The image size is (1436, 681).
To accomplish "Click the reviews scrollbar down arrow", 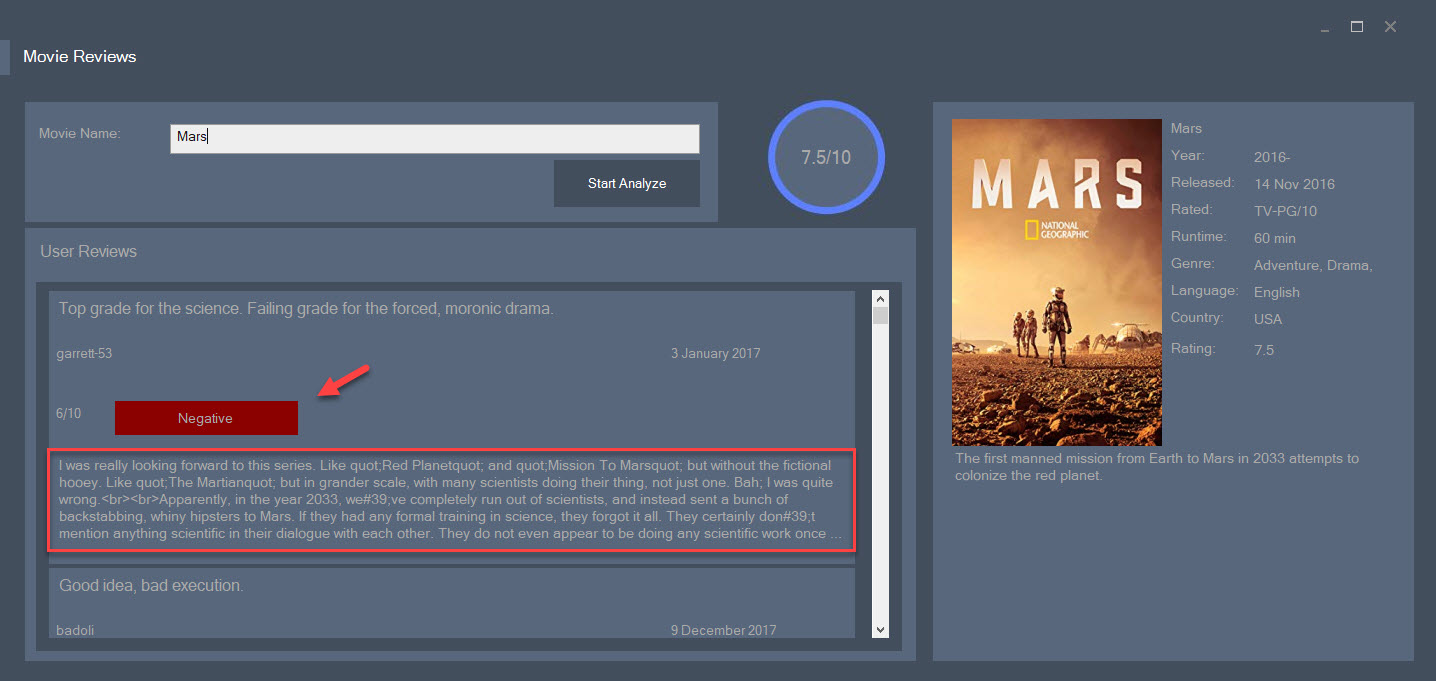I will pos(880,629).
